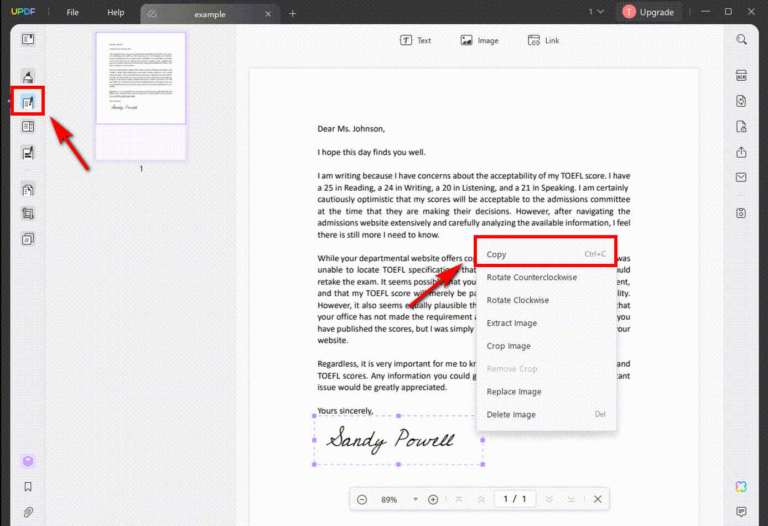Go to last page arrow icon
This screenshot has height=526, width=768.
click(571, 500)
